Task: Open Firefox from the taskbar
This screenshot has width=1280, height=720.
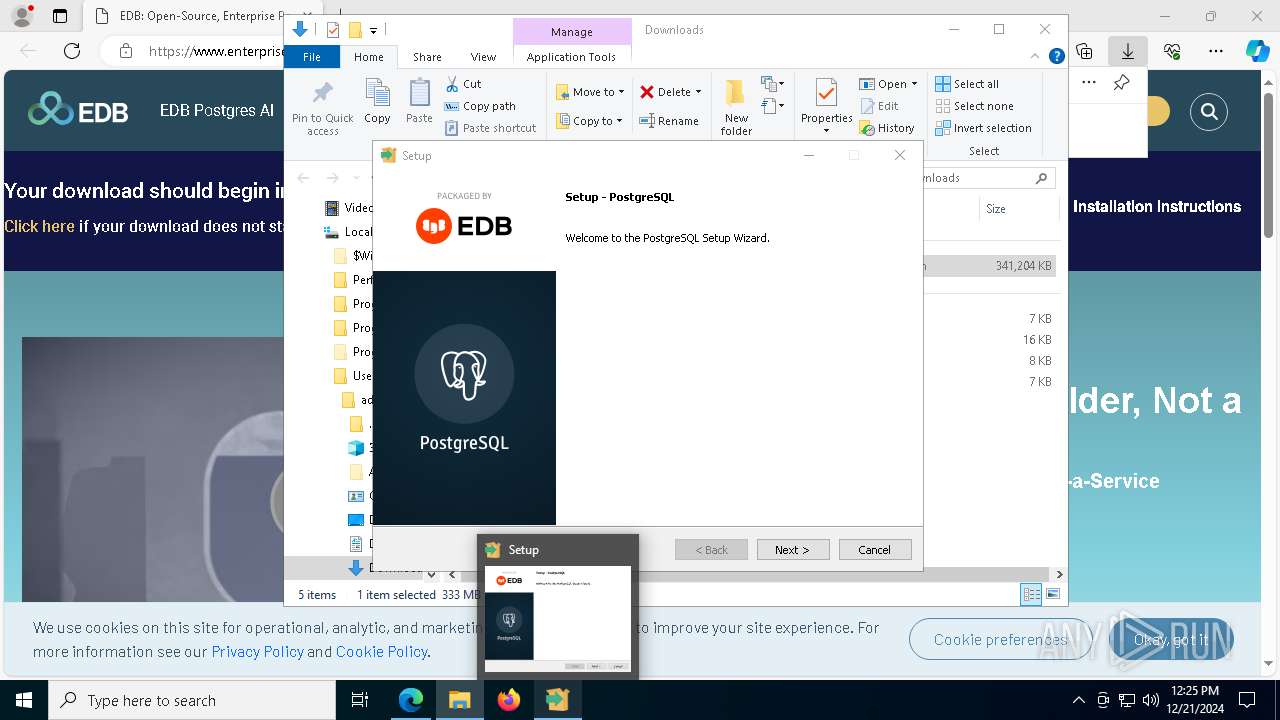Action: (509, 700)
